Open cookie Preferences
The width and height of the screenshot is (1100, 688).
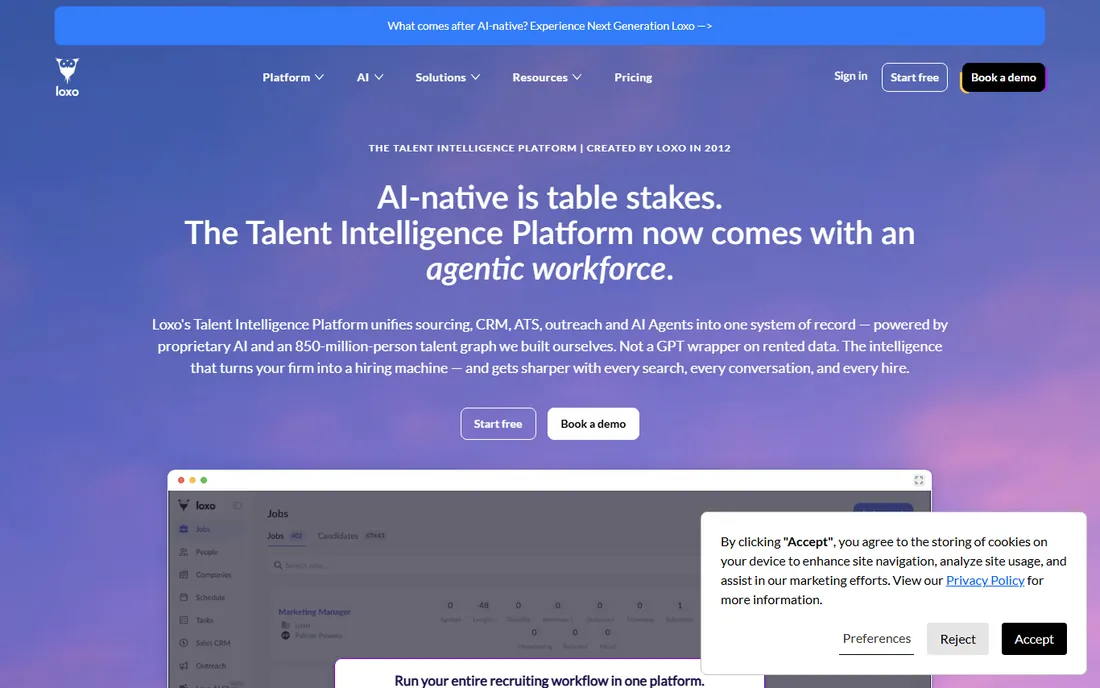(x=876, y=638)
